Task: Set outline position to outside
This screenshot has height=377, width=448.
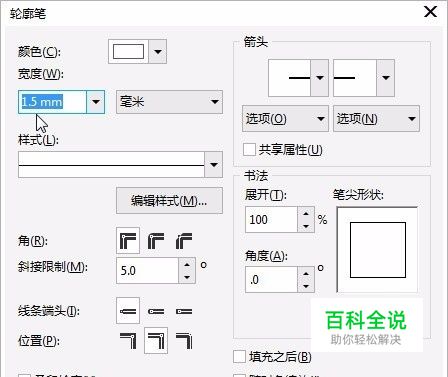Action: (x=128, y=341)
